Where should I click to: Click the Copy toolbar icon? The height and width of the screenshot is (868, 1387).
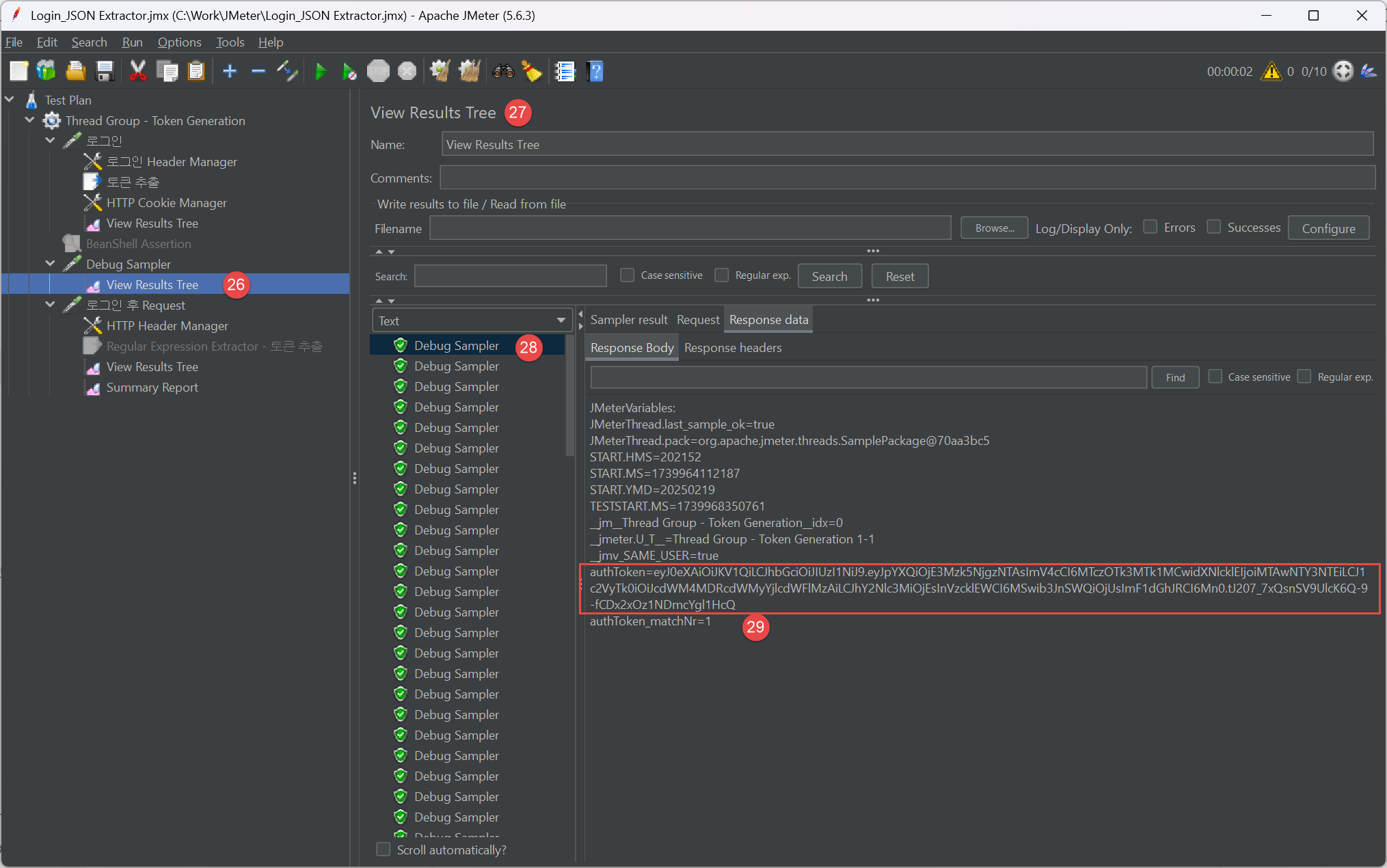coord(167,71)
